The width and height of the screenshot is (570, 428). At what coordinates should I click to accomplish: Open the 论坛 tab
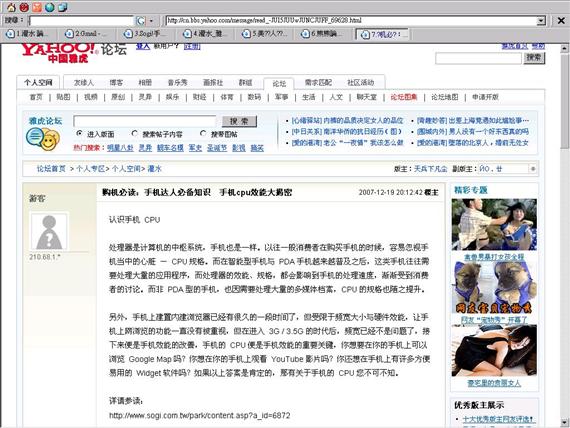279,84
